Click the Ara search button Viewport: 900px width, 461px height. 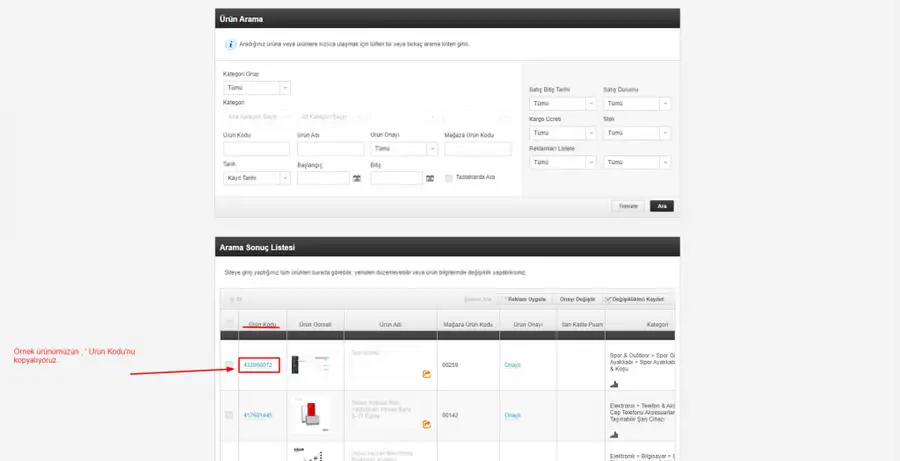[x=662, y=206]
